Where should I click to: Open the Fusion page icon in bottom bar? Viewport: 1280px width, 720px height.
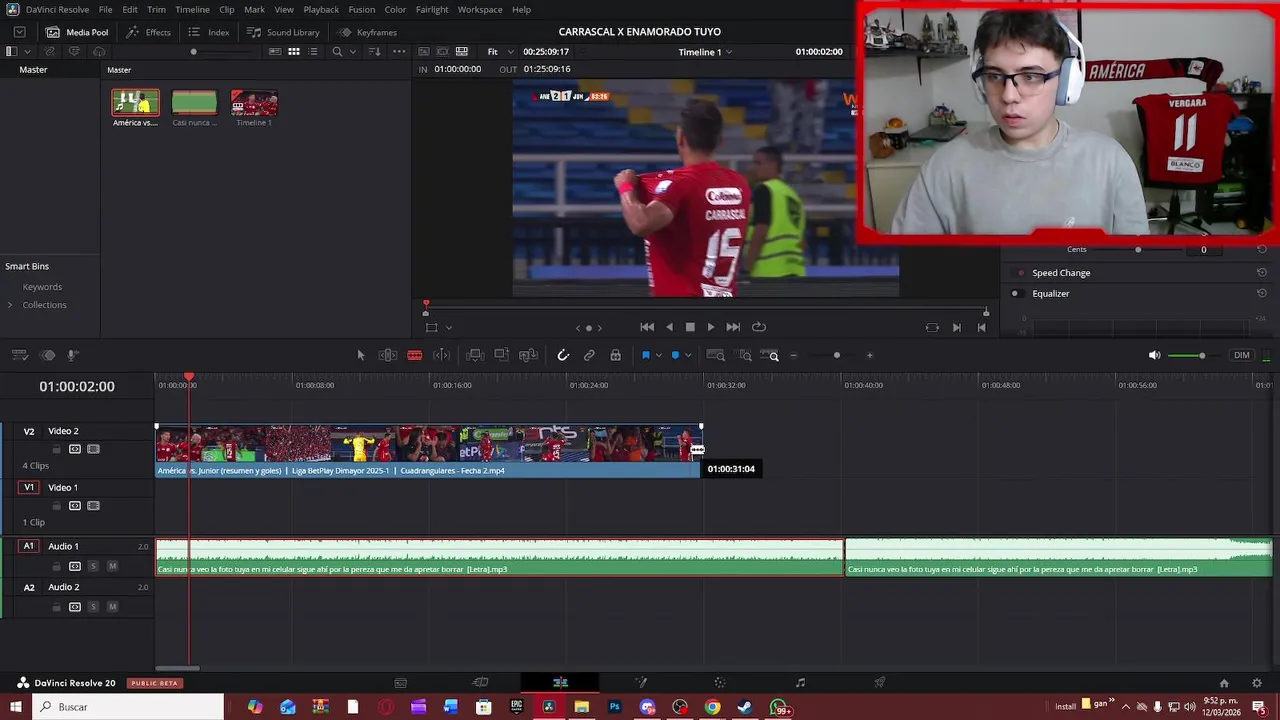click(641, 683)
